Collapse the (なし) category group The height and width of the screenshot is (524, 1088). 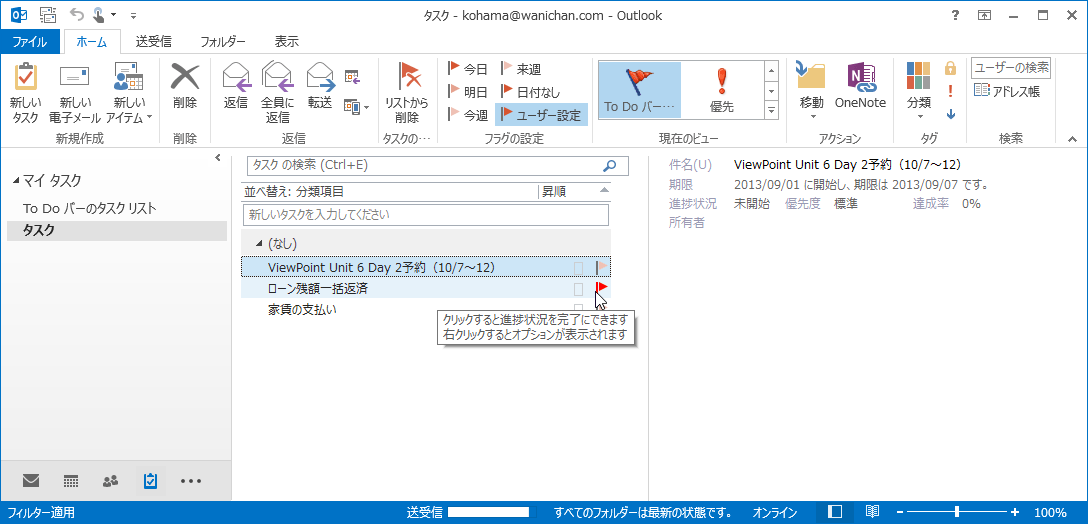click(x=259, y=244)
